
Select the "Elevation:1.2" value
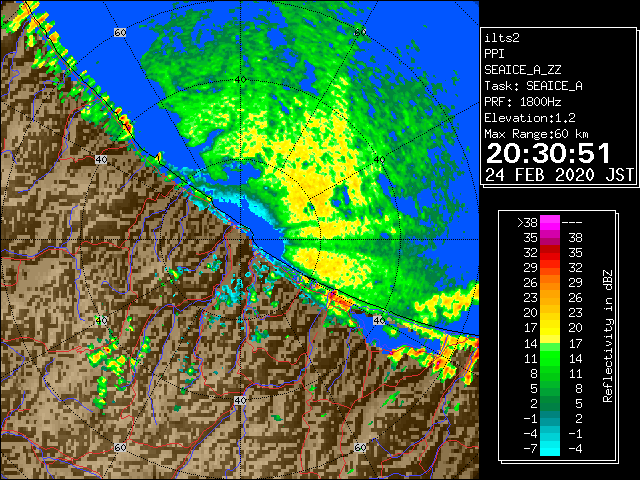530,118
